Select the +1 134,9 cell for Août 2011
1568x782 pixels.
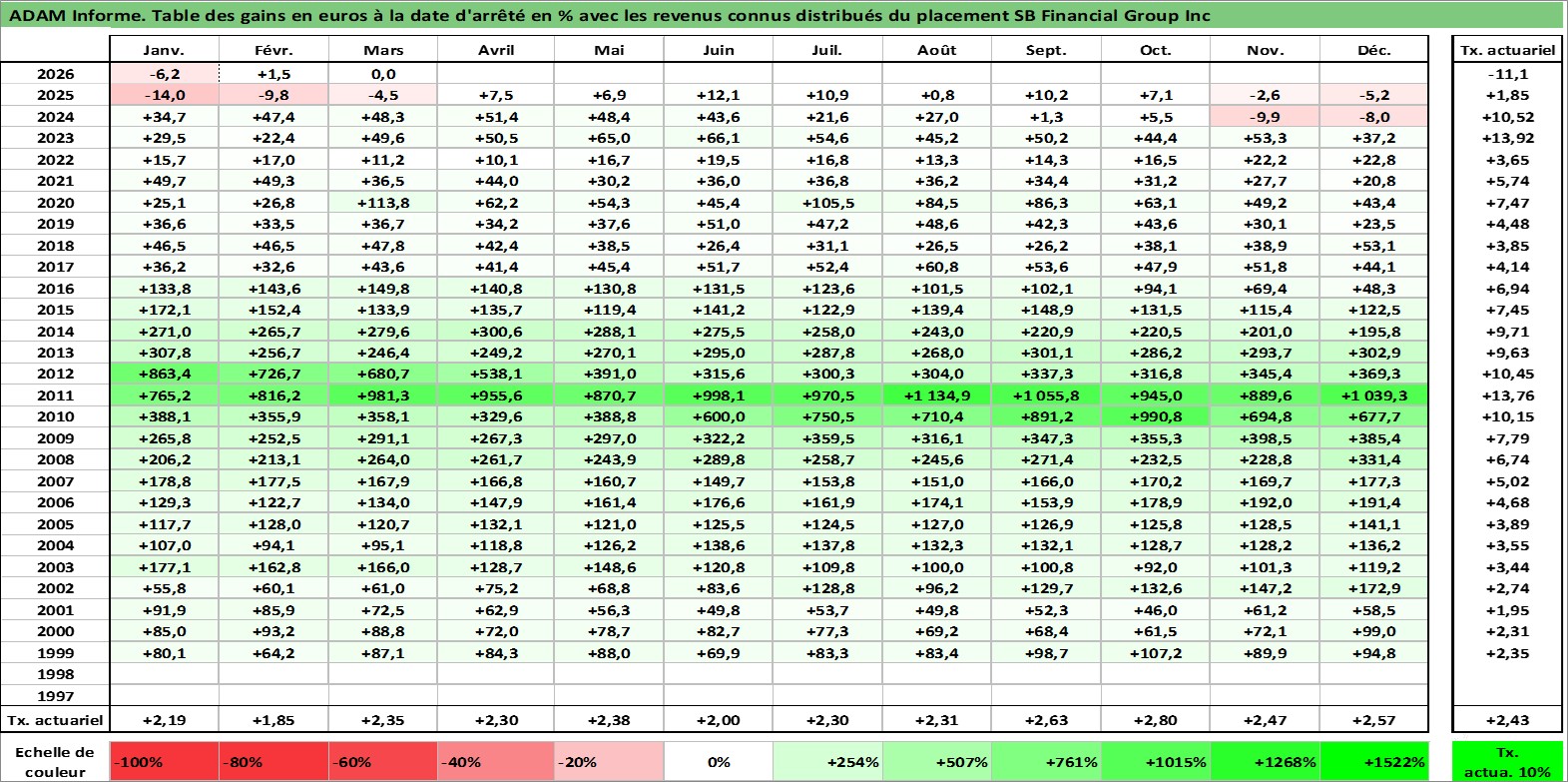[x=936, y=395]
